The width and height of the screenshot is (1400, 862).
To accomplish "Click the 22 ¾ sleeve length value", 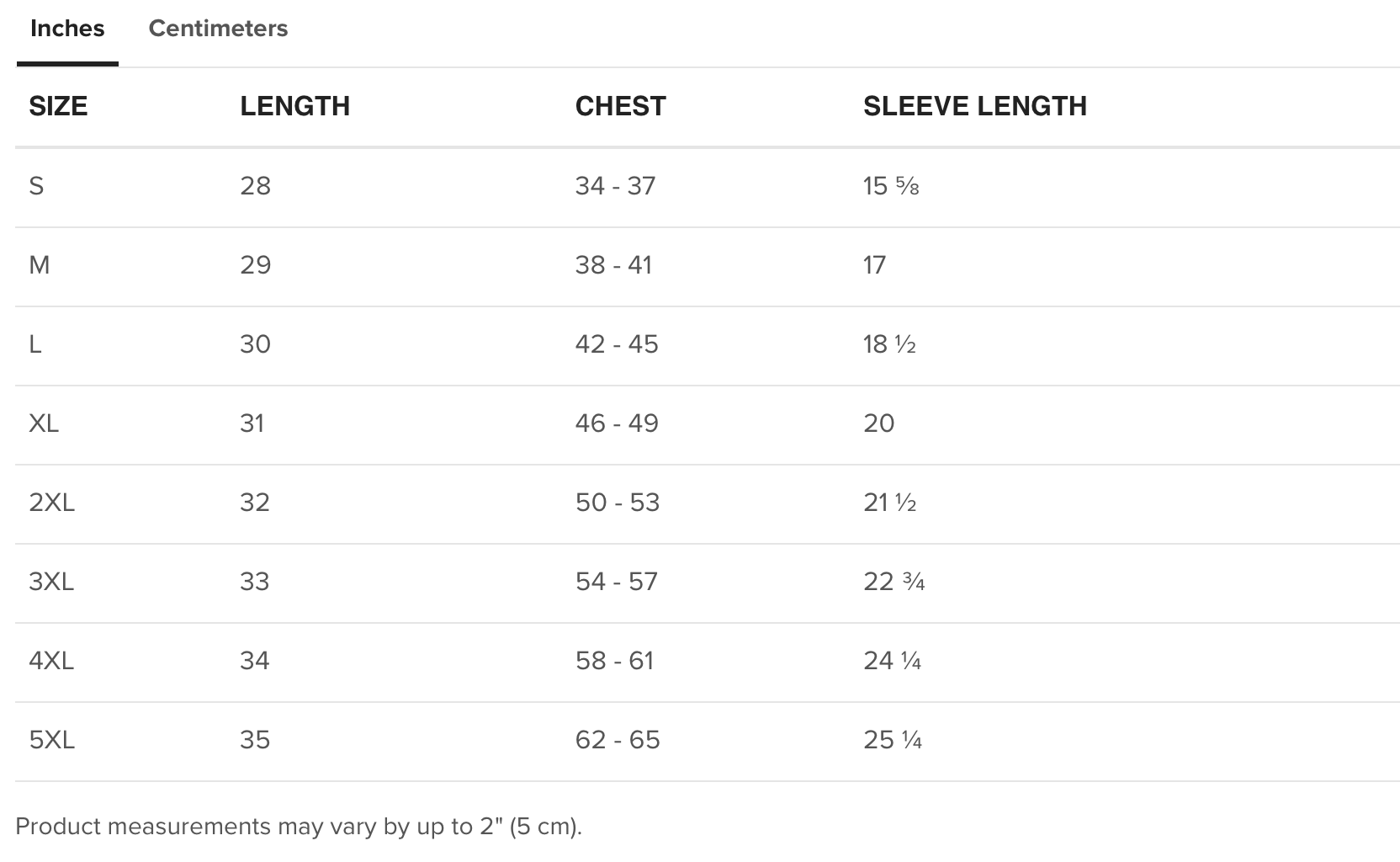I will (894, 582).
